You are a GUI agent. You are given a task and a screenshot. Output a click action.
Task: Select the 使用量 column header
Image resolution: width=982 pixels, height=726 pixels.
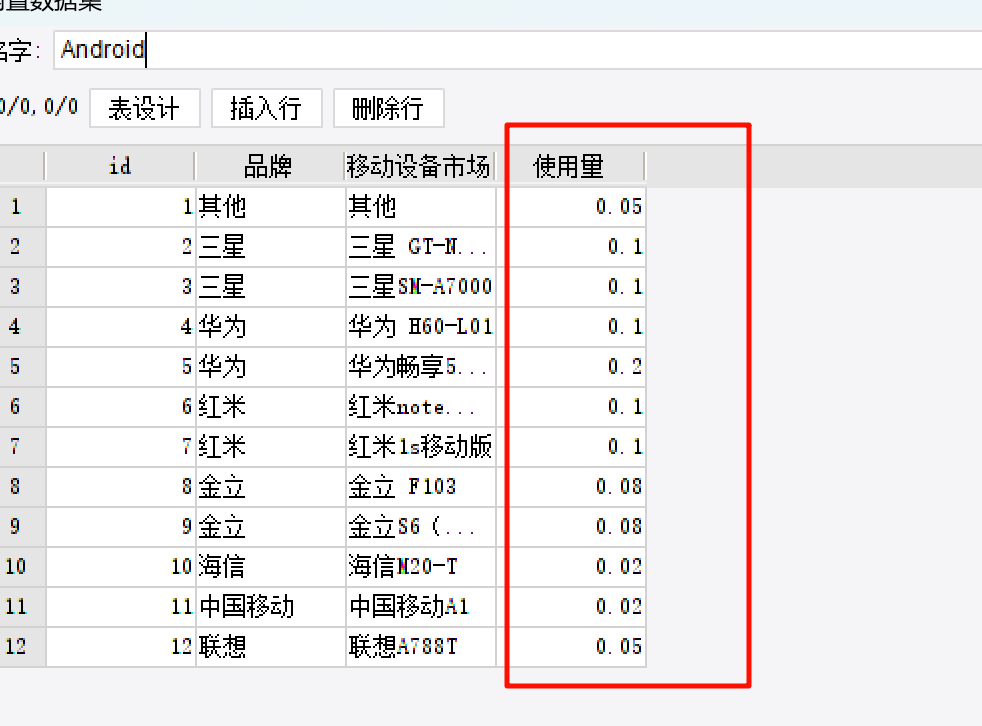click(x=570, y=167)
